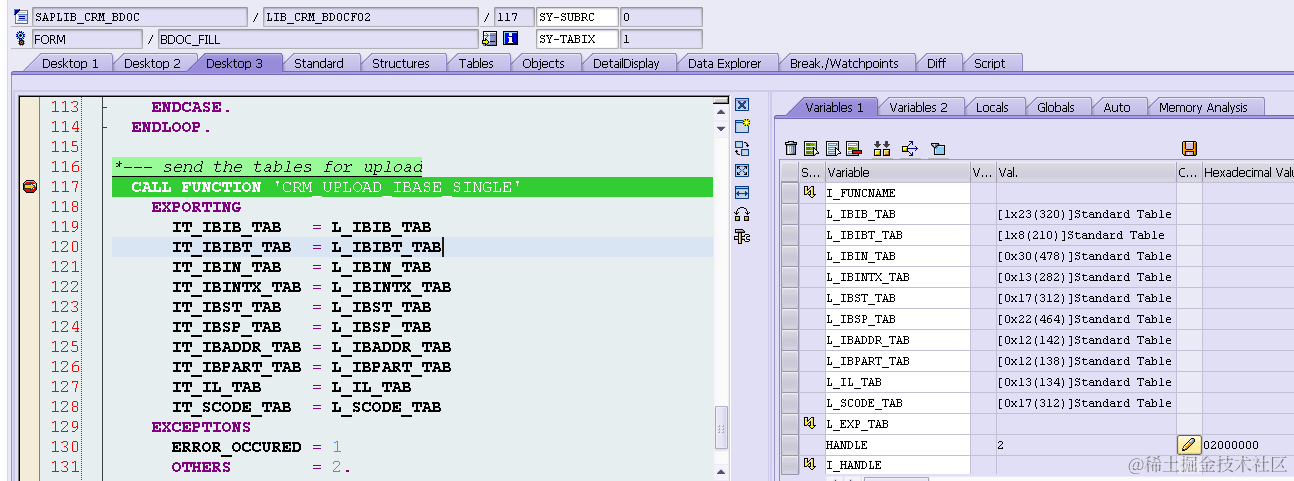This screenshot has height=481, width=1294.
Task: Click the filter layout icon in variables toolbar
Action: (937, 148)
